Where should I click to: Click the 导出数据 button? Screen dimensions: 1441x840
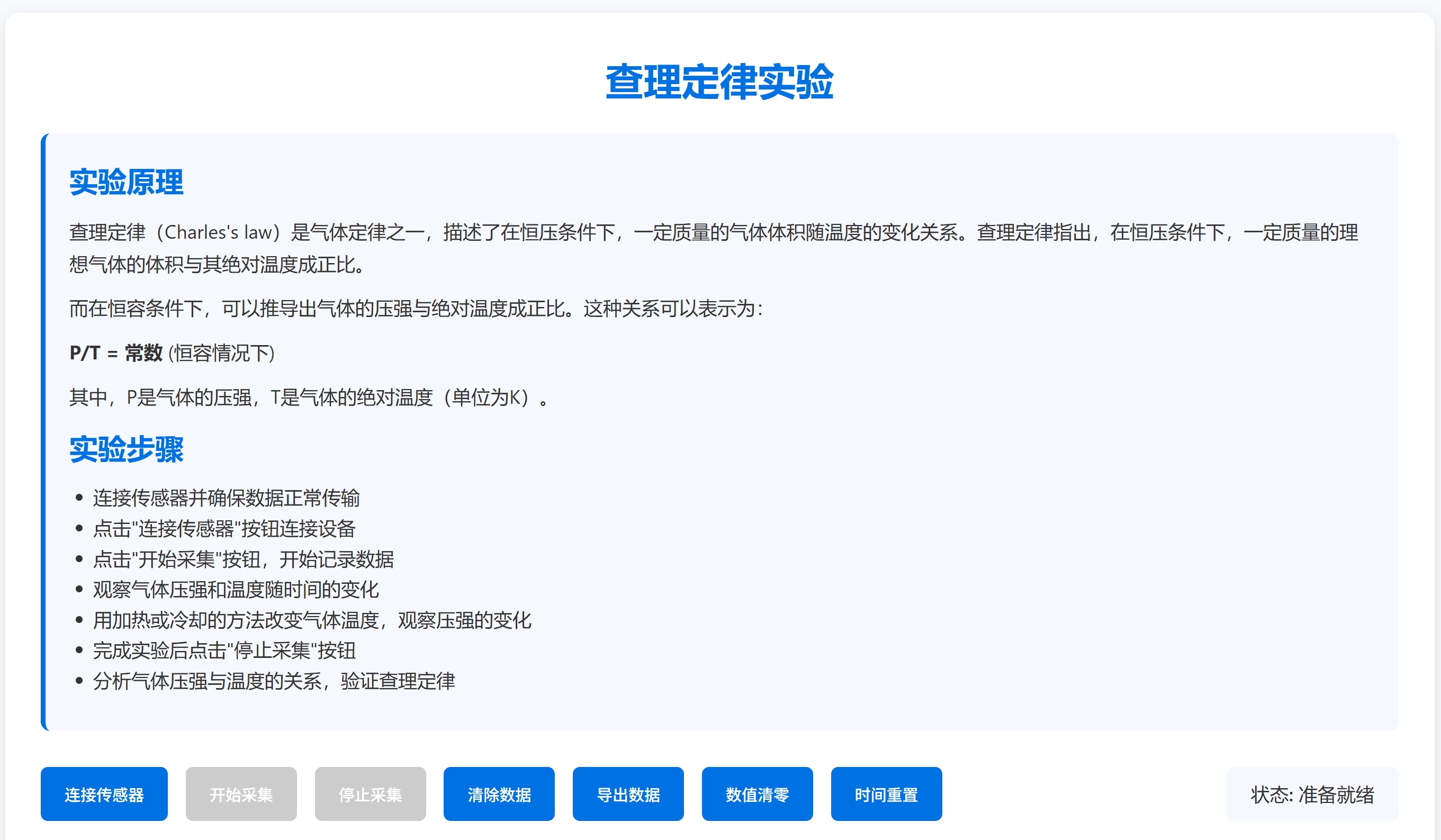click(x=627, y=794)
